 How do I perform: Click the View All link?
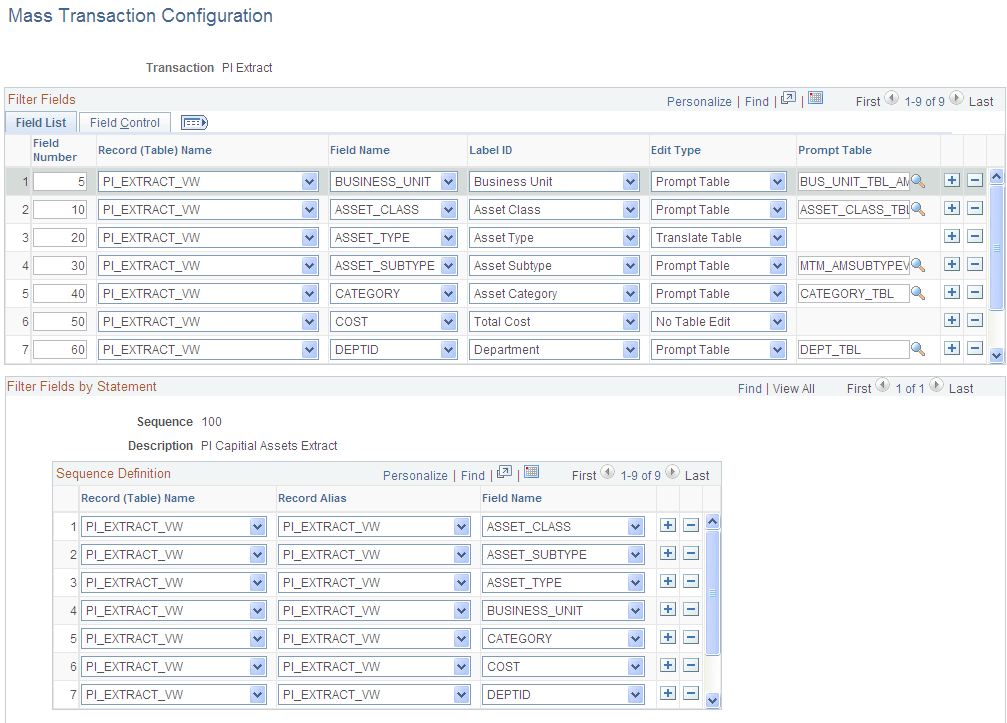[793, 387]
